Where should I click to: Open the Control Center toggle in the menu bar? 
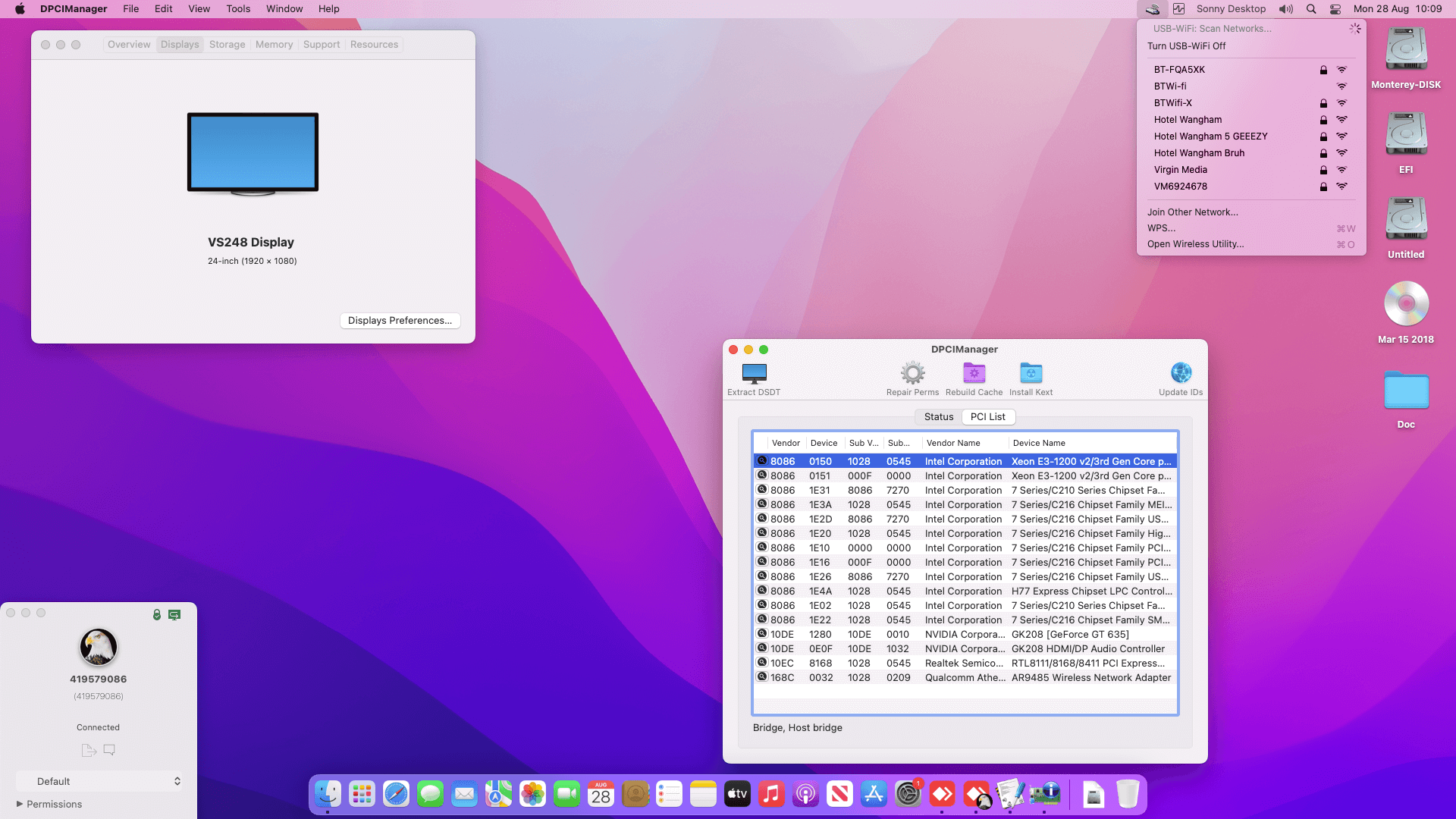[1335, 9]
